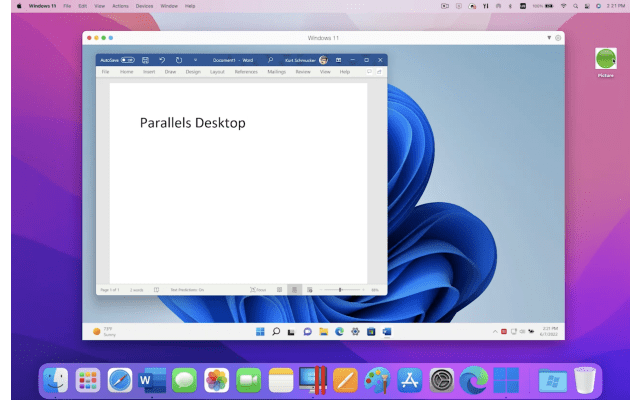Switch to Web Layout view icon
Image resolution: width=640 pixels, height=400 pixels.
click(310, 290)
